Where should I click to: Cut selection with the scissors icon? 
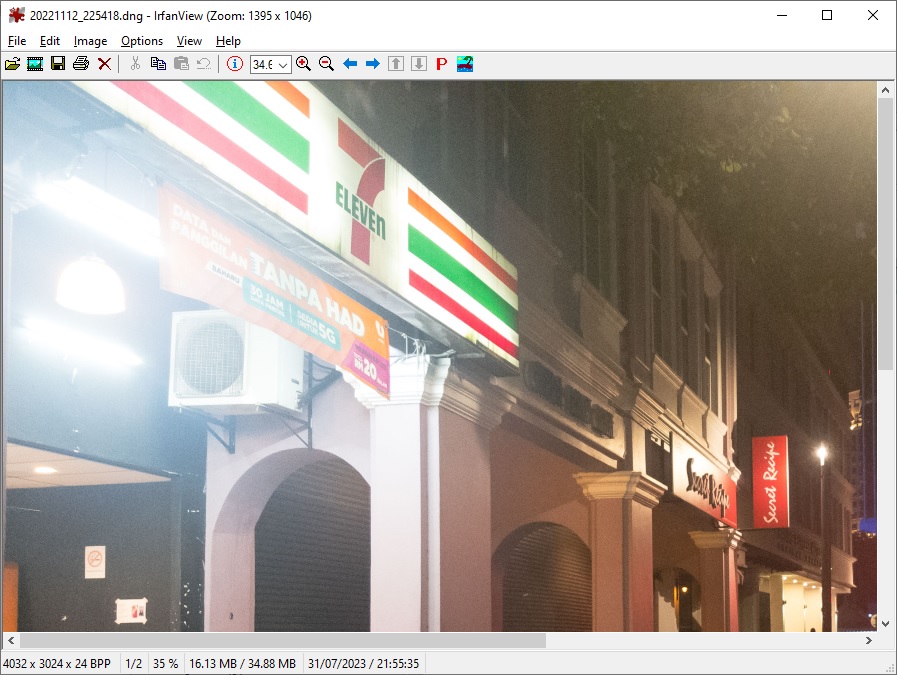pos(135,63)
